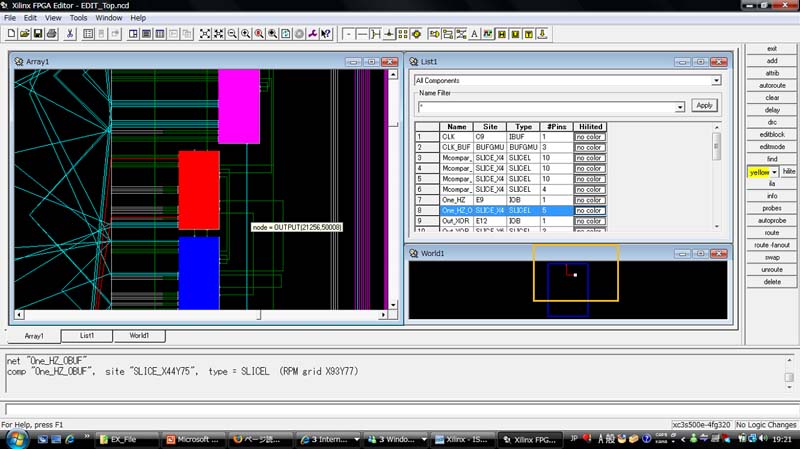Click the Array1 horizontal scrollbar left arrow
Viewport: 800px width, 449px height.
coord(19,315)
